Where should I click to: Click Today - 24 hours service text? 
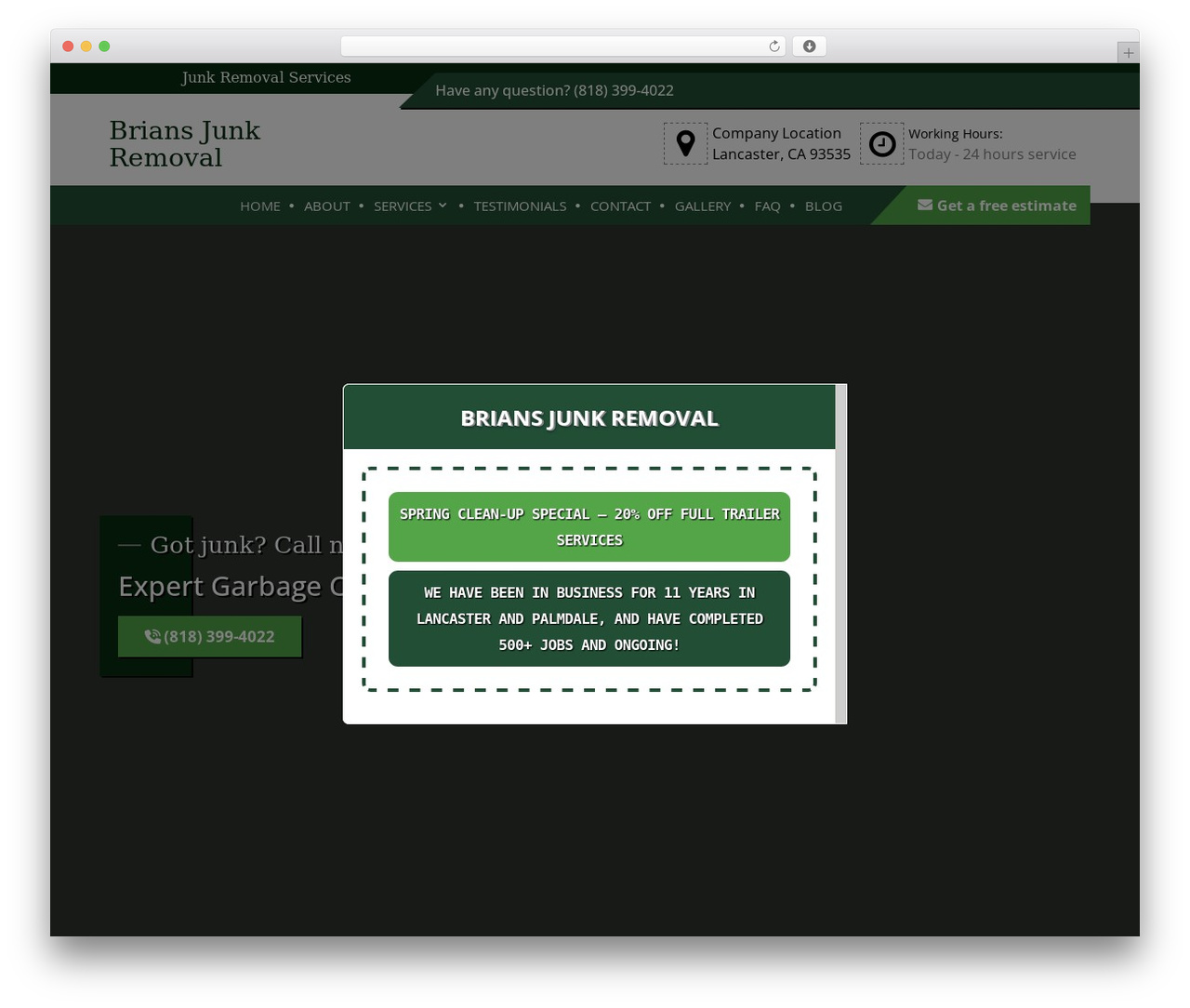[992, 154]
